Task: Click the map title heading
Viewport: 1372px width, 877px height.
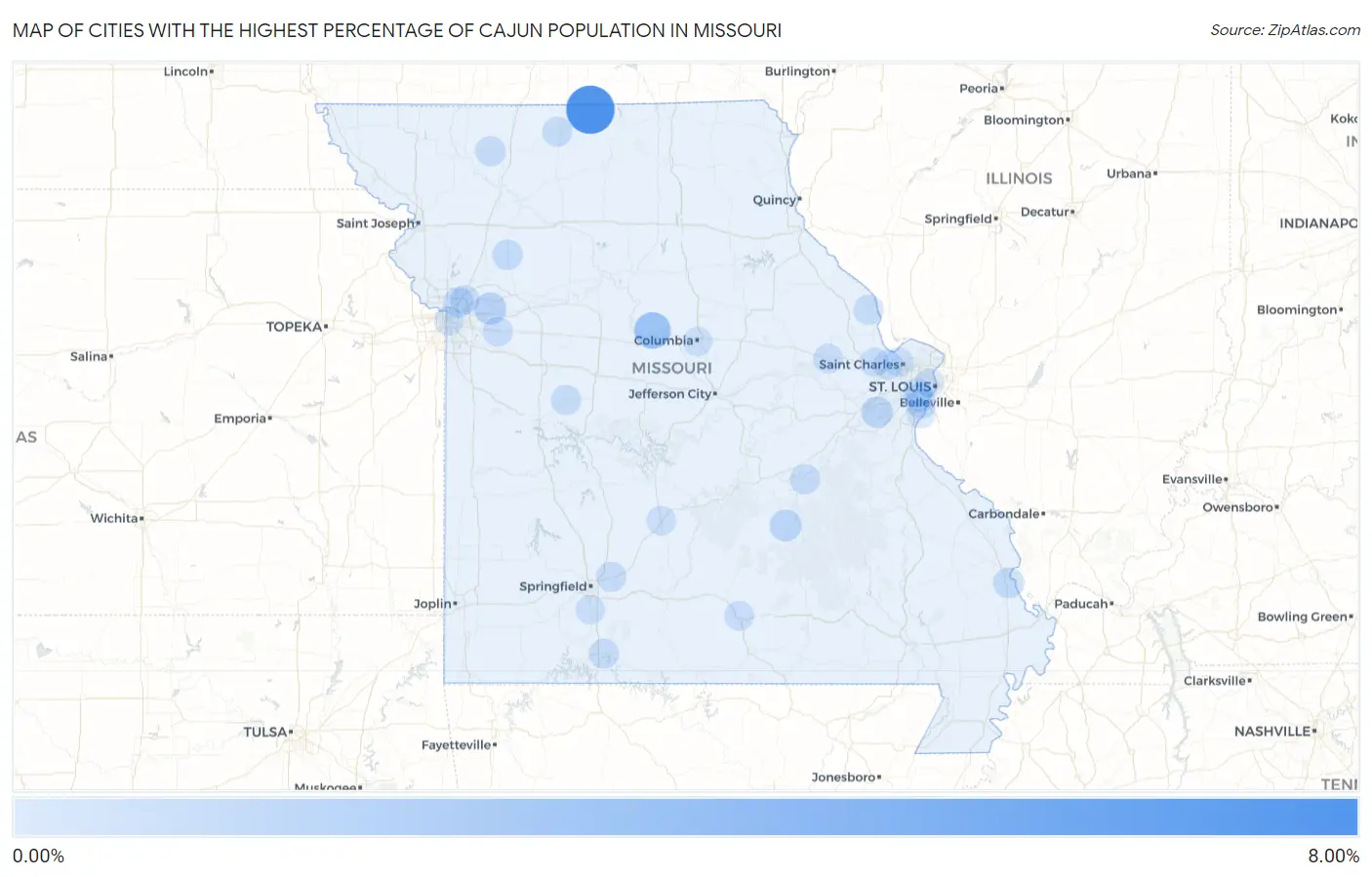Action: pos(397,30)
